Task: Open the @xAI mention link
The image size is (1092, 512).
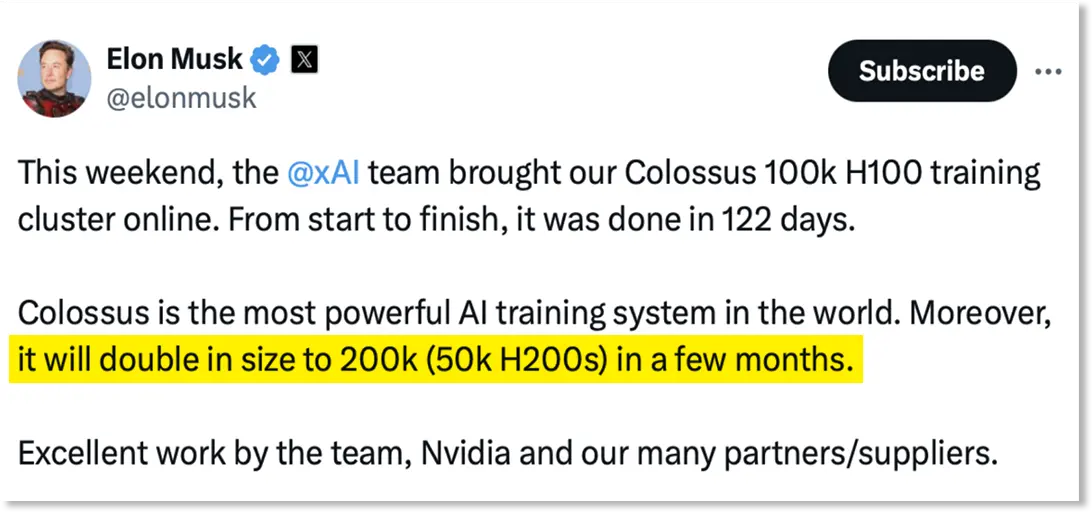Action: pyautogui.click(x=322, y=173)
